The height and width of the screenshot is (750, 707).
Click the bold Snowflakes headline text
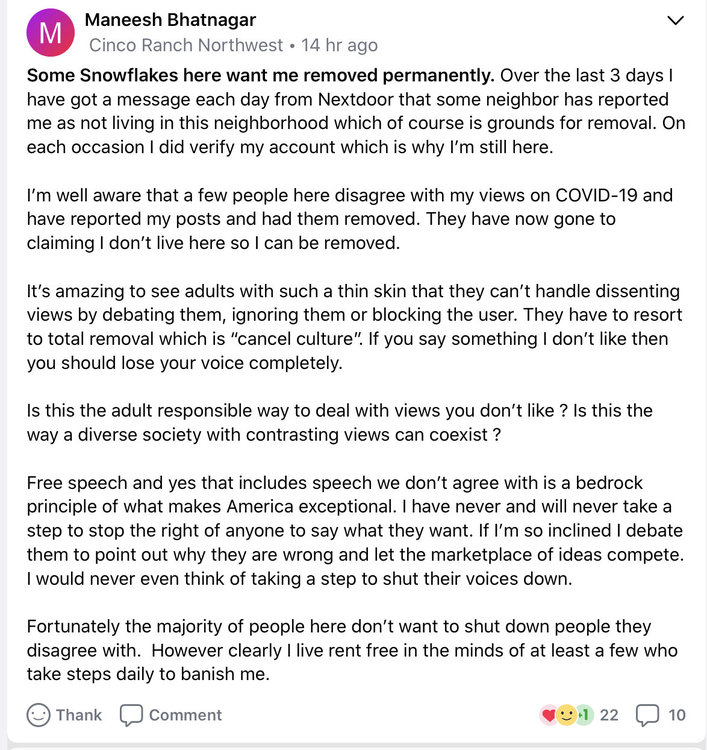[260, 76]
